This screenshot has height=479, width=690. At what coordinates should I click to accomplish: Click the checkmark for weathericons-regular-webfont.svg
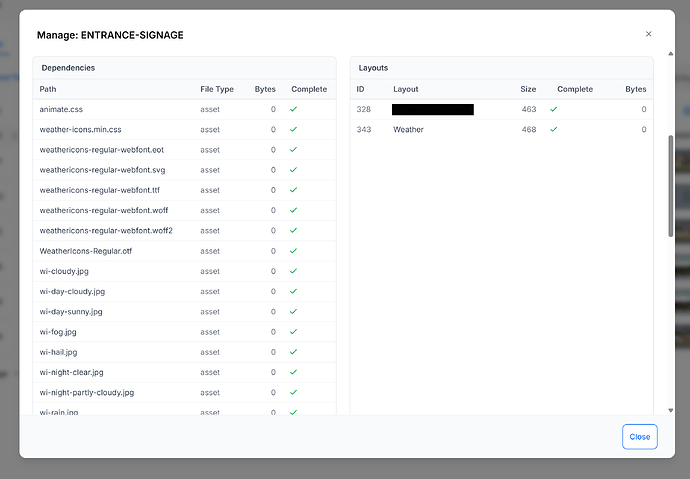click(x=294, y=170)
